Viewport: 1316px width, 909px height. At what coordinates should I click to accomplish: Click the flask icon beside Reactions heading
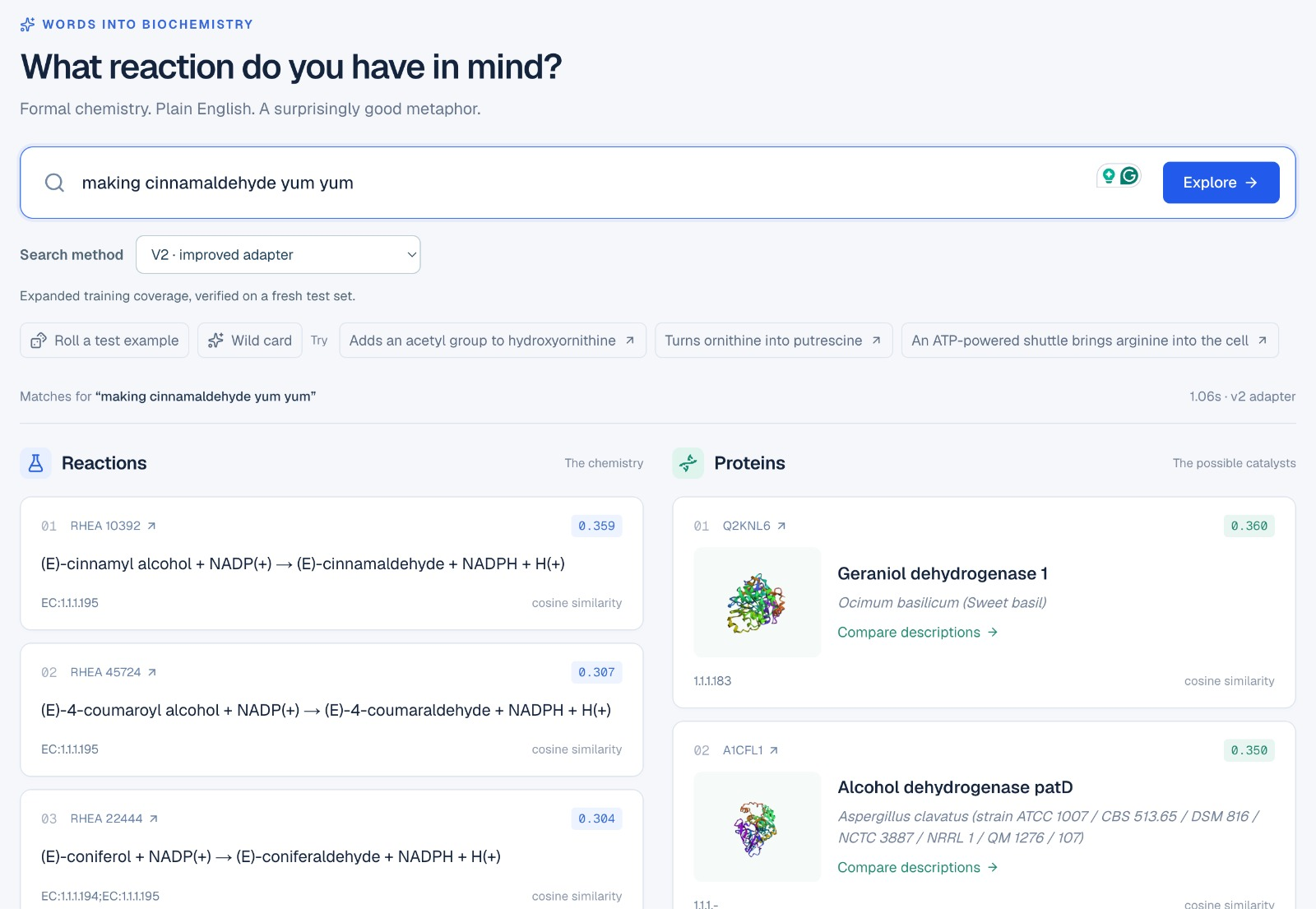(35, 463)
